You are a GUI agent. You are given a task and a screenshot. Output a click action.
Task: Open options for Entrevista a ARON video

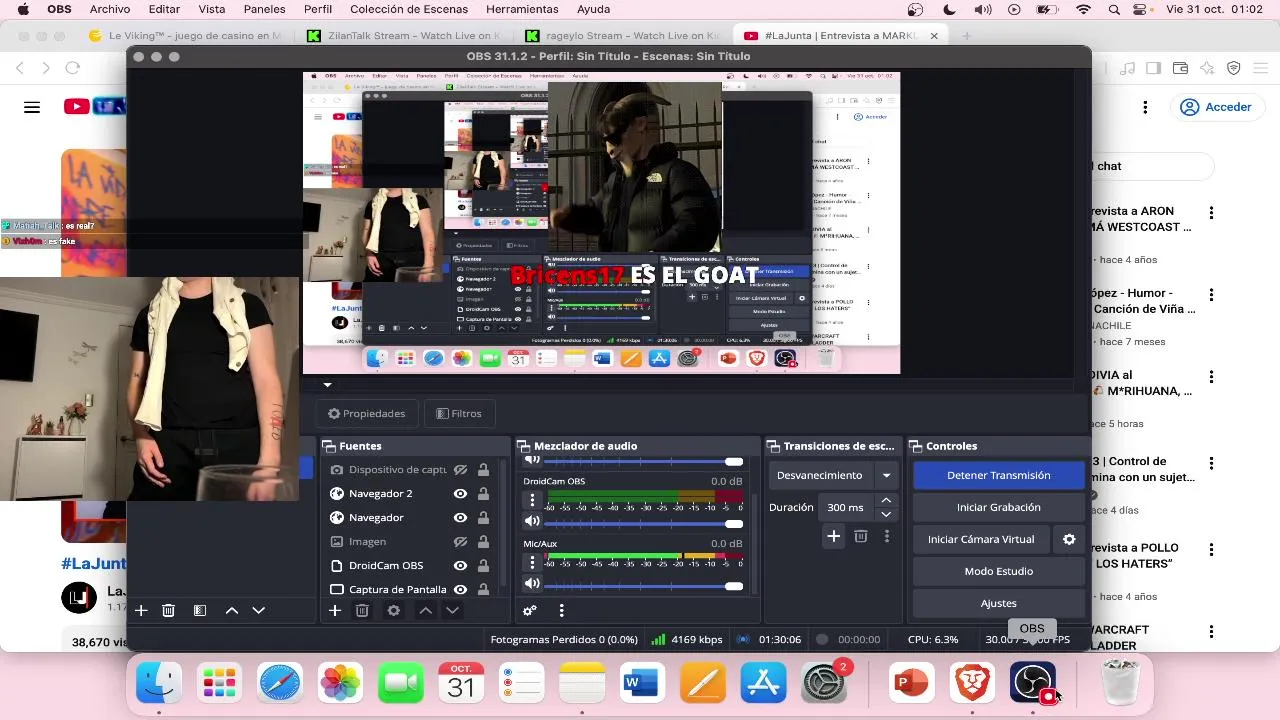1211,213
